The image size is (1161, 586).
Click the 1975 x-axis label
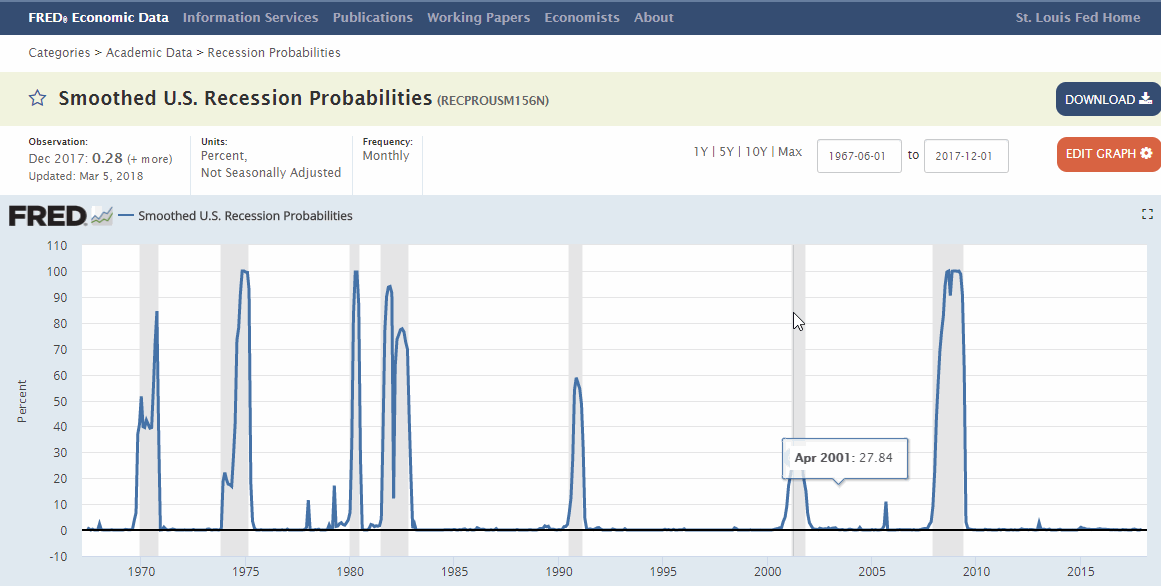pyautogui.click(x=245, y=571)
